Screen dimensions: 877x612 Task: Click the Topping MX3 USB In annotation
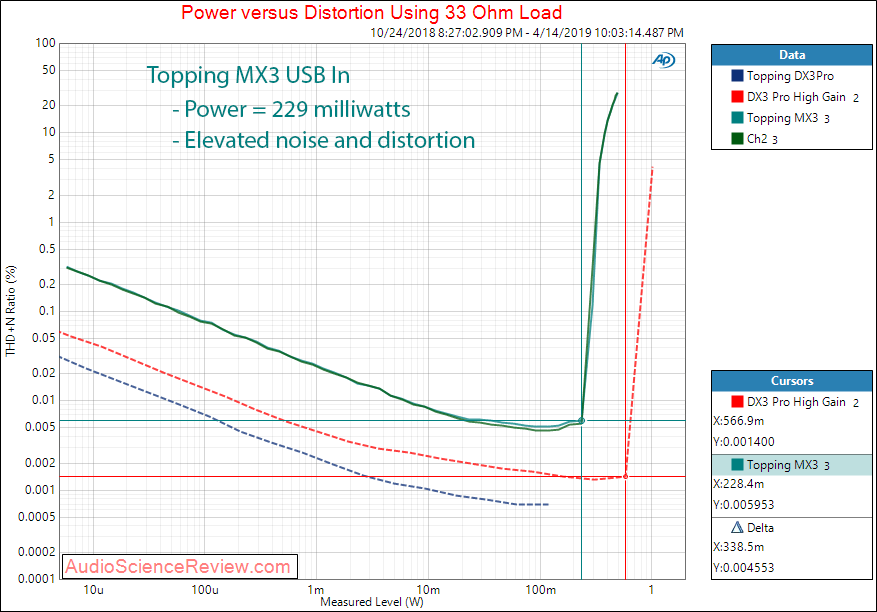point(248,76)
